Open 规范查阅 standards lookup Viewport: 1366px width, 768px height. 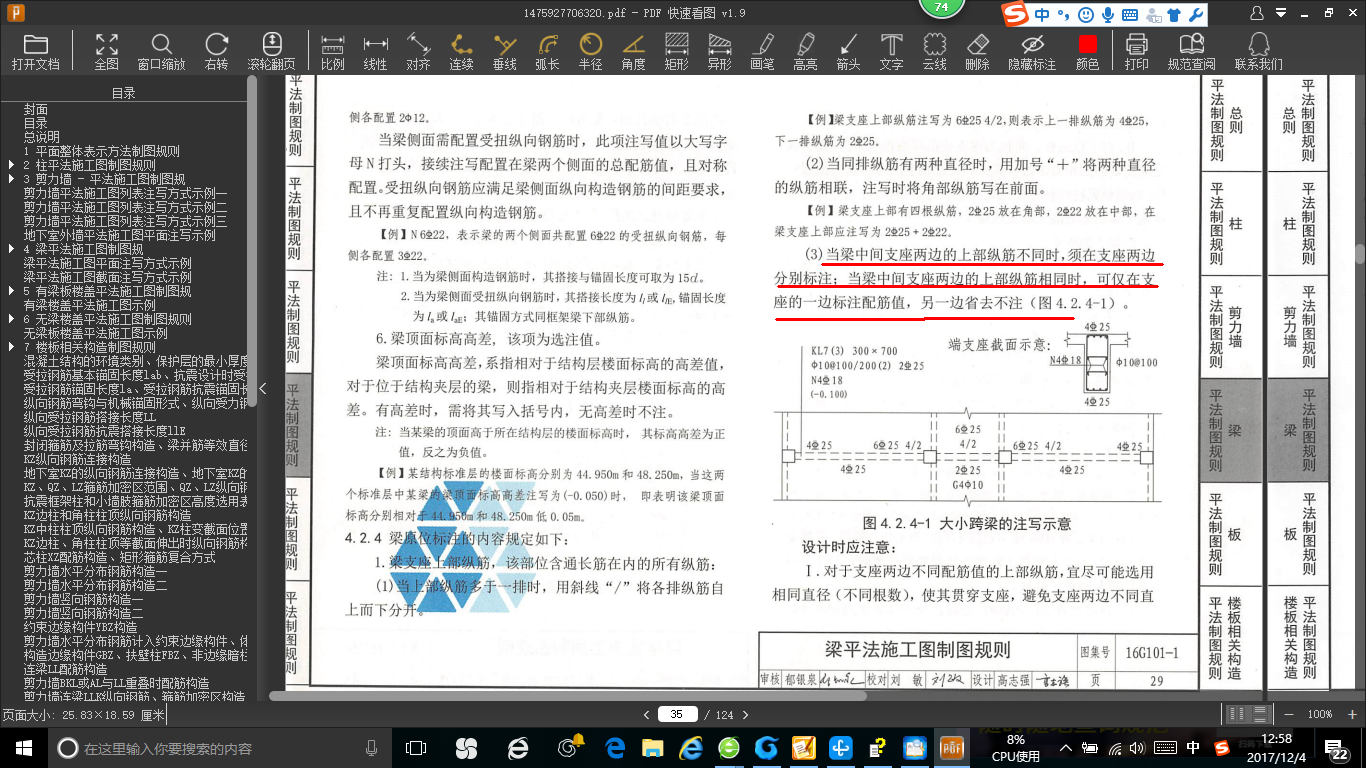click(1191, 51)
